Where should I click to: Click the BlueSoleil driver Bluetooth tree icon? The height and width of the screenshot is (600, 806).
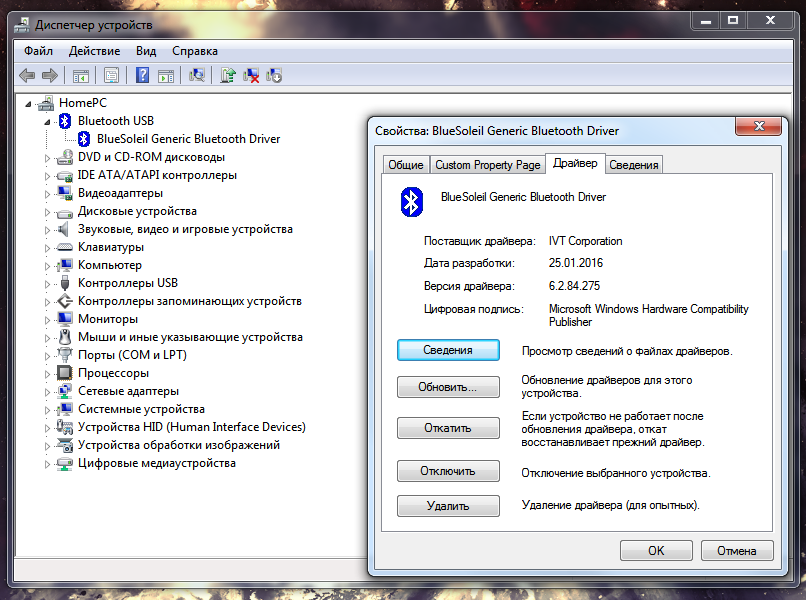pos(84,139)
